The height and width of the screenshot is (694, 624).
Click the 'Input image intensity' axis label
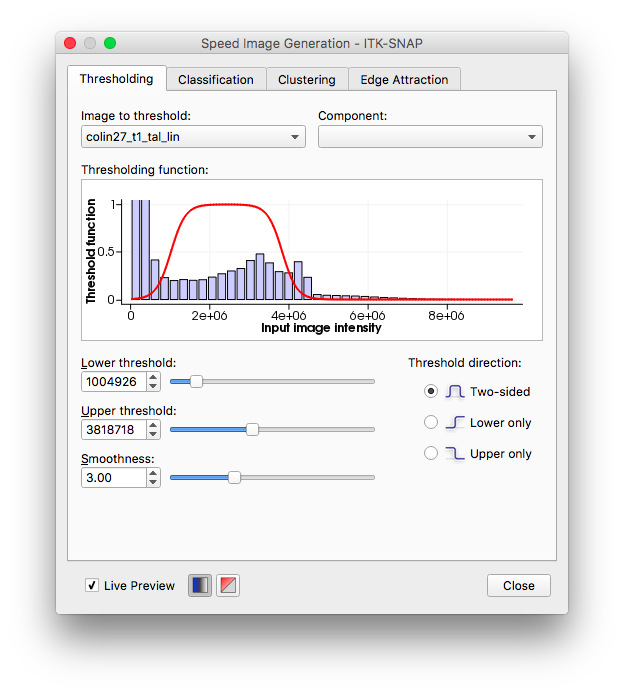[321, 328]
